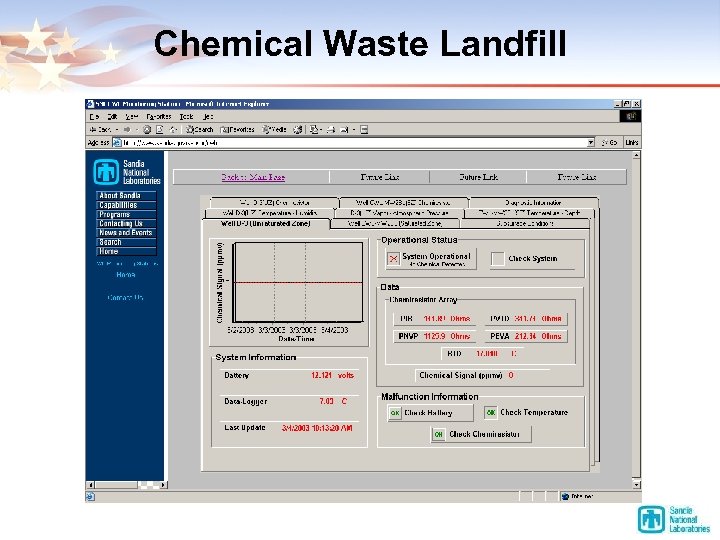
Task: Click the page vertical scrollbar down arrow
Action: point(636,484)
